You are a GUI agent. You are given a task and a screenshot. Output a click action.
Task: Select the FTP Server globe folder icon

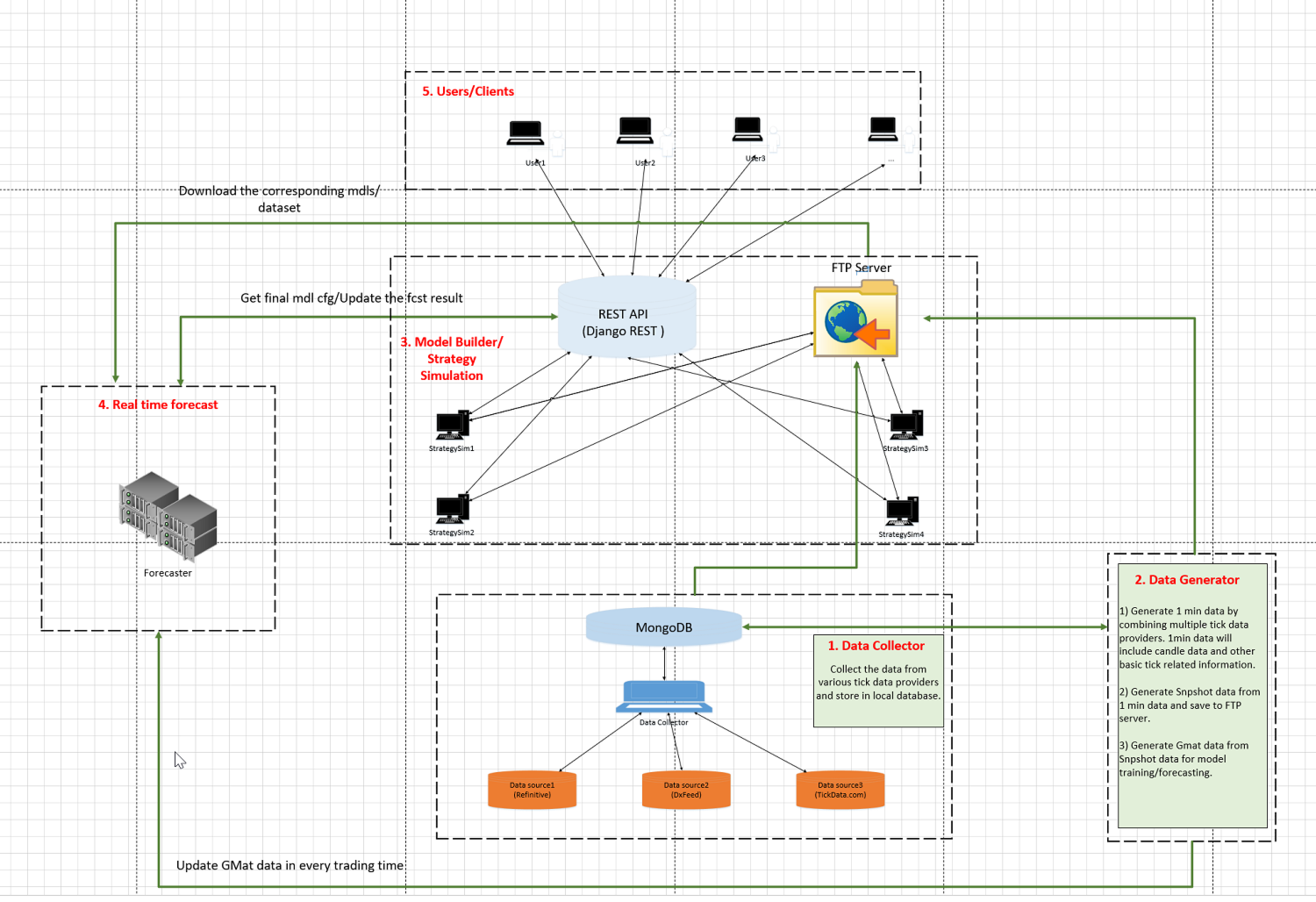[855, 319]
